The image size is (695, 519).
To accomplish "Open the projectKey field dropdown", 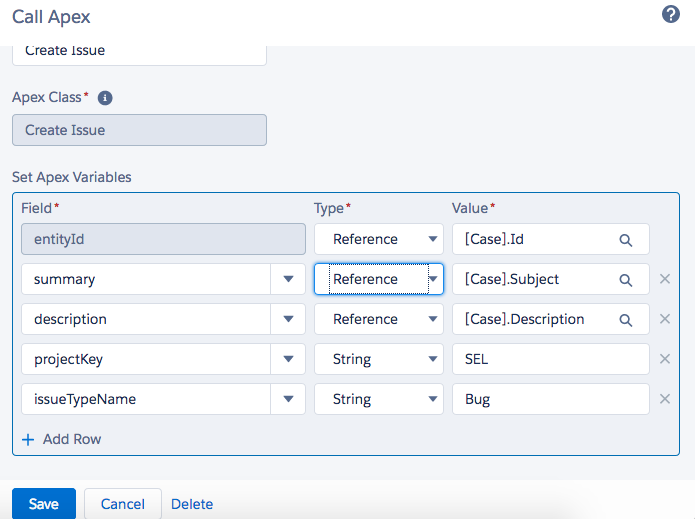I will (288, 359).
